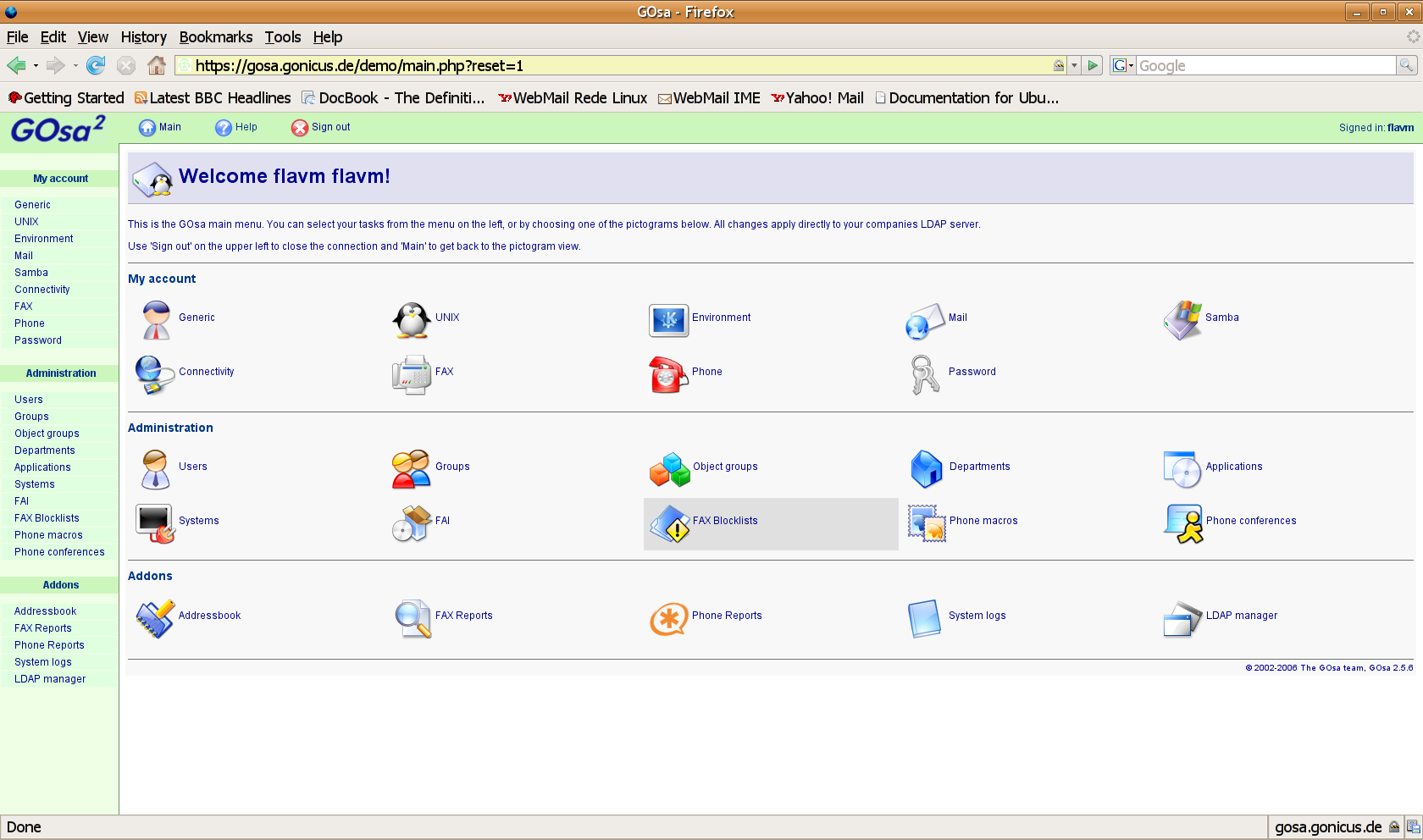Select System logs in the left sidebar

pyautogui.click(x=43, y=662)
